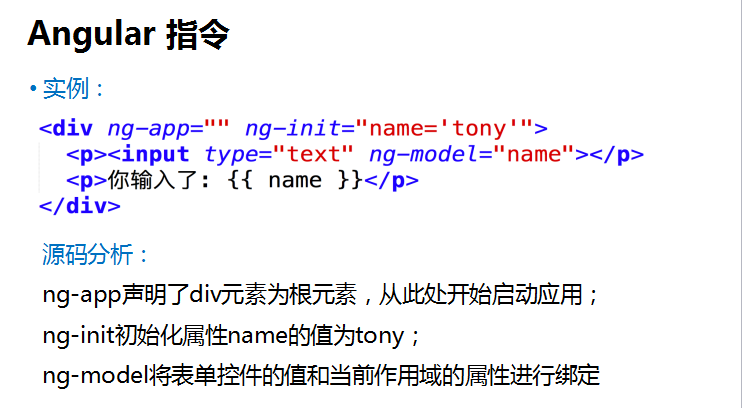Click the code line containing 'ng-model="name"'

[x=355, y=154]
